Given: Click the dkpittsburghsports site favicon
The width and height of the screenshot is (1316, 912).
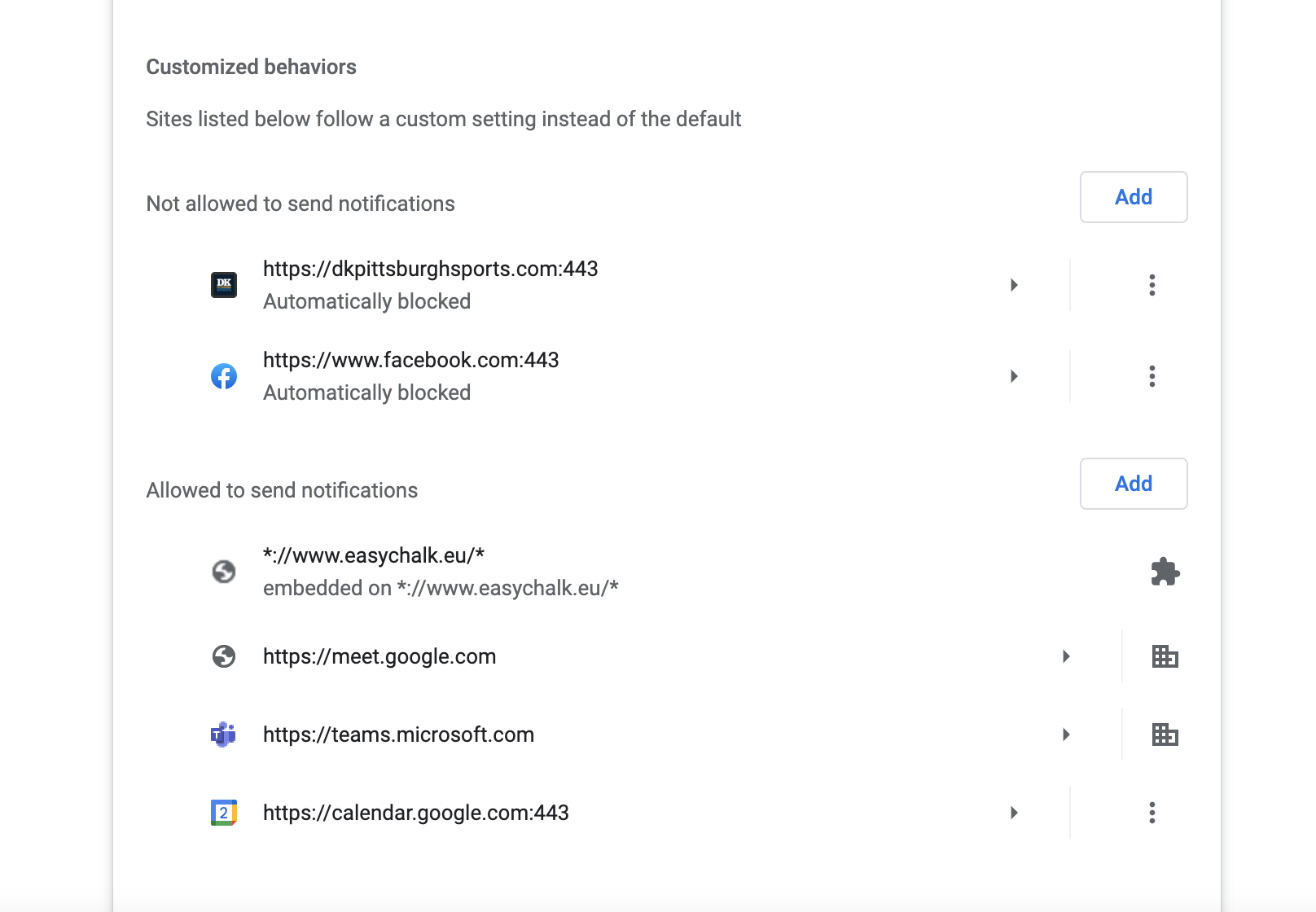Looking at the screenshot, I should coord(224,285).
